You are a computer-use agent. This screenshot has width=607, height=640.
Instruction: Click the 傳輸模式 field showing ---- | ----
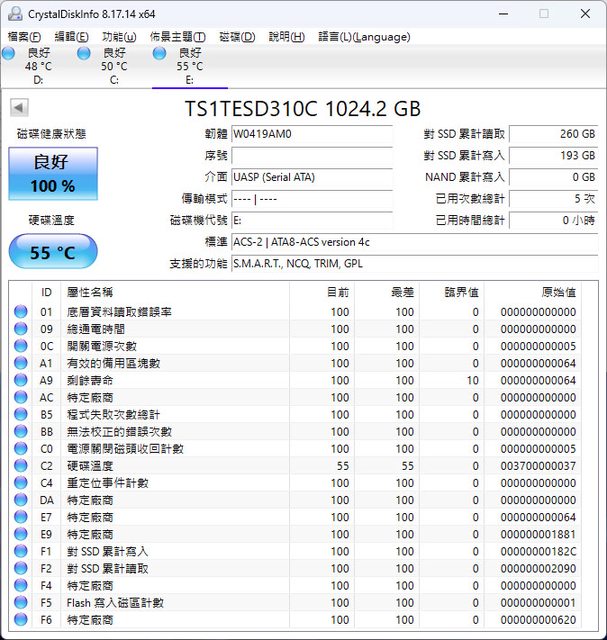pyautogui.click(x=312, y=199)
